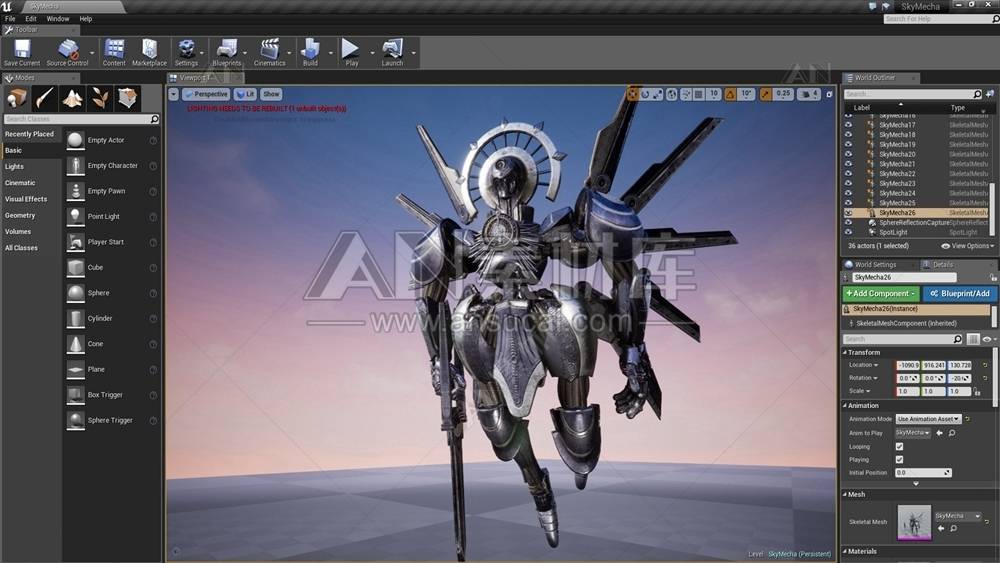Click the Build toolbar icon
1000x563 pixels.
(311, 52)
